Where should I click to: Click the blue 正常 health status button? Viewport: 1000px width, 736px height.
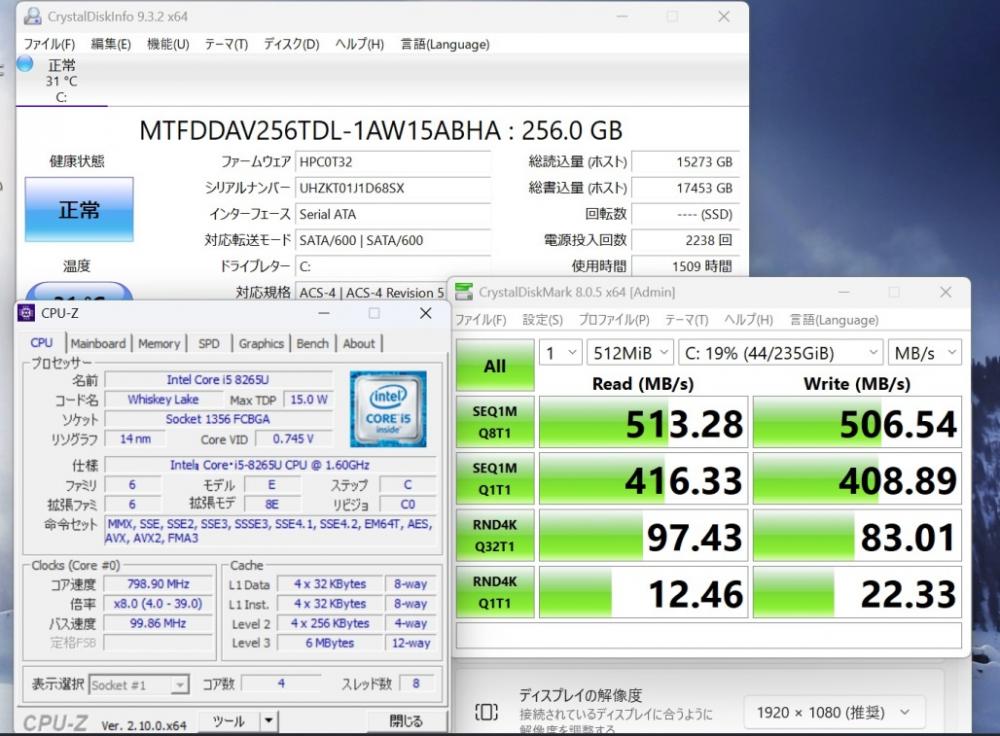[x=79, y=210]
